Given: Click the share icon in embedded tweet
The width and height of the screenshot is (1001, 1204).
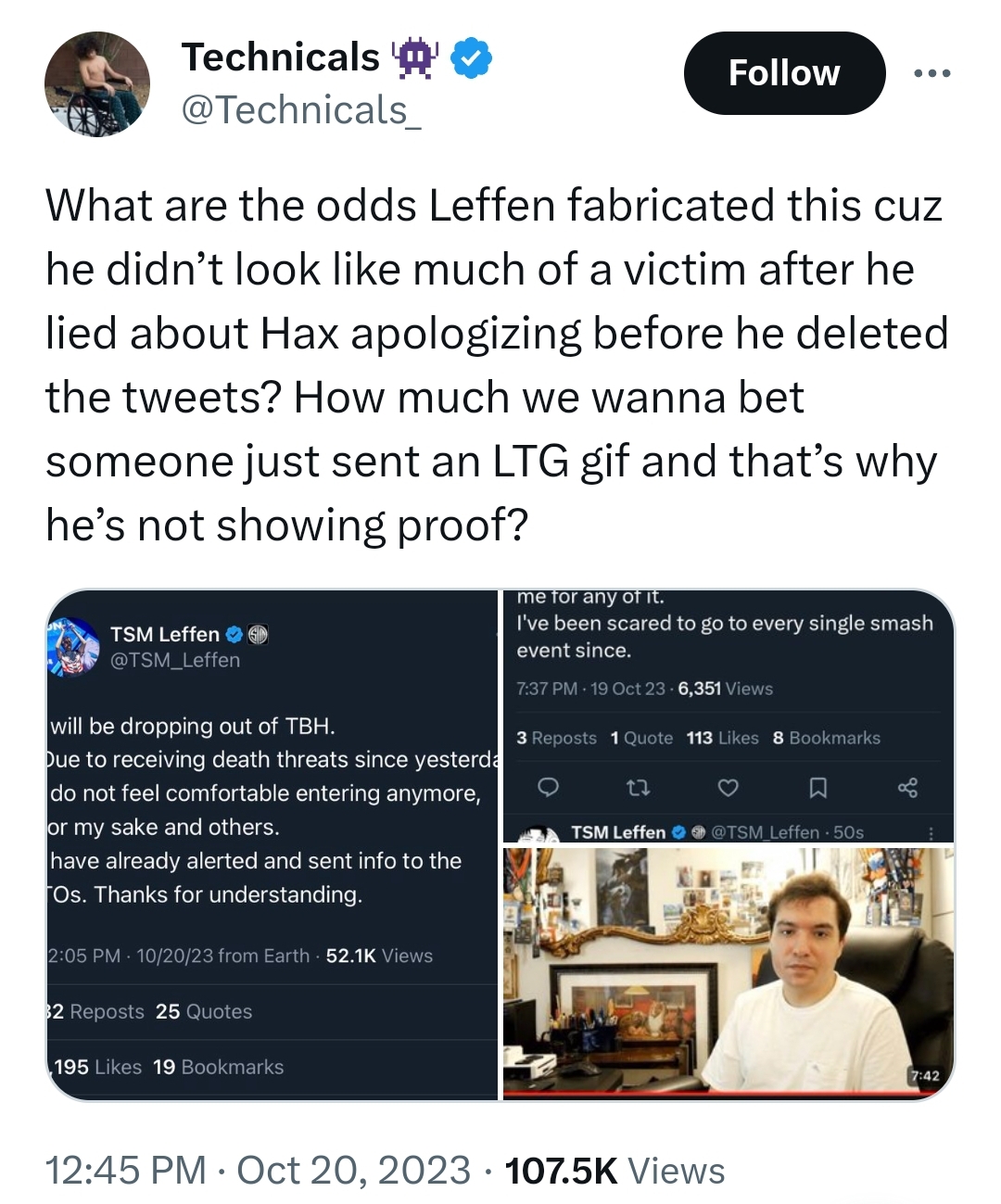Looking at the screenshot, I should (x=907, y=788).
